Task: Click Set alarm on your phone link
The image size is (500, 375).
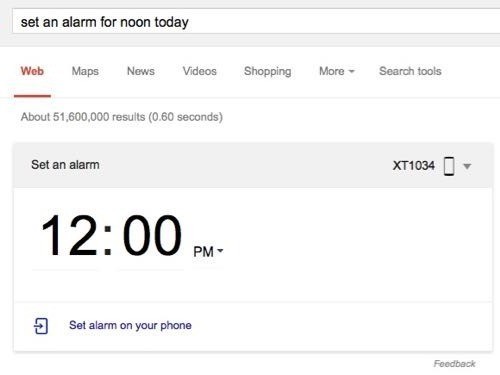Action: coord(130,325)
